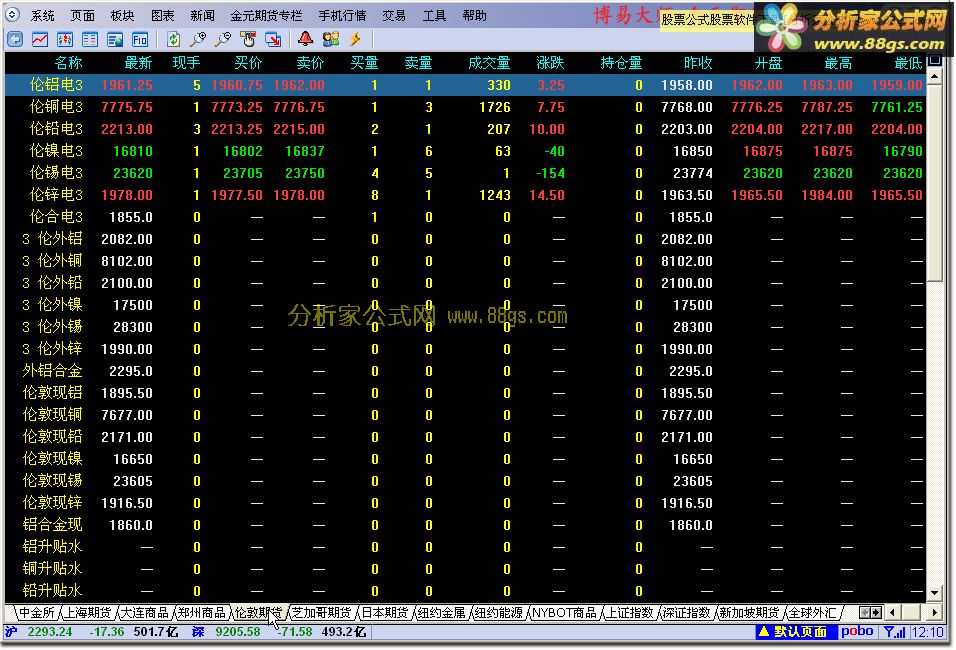Open the 手机行情 menu

[343, 15]
